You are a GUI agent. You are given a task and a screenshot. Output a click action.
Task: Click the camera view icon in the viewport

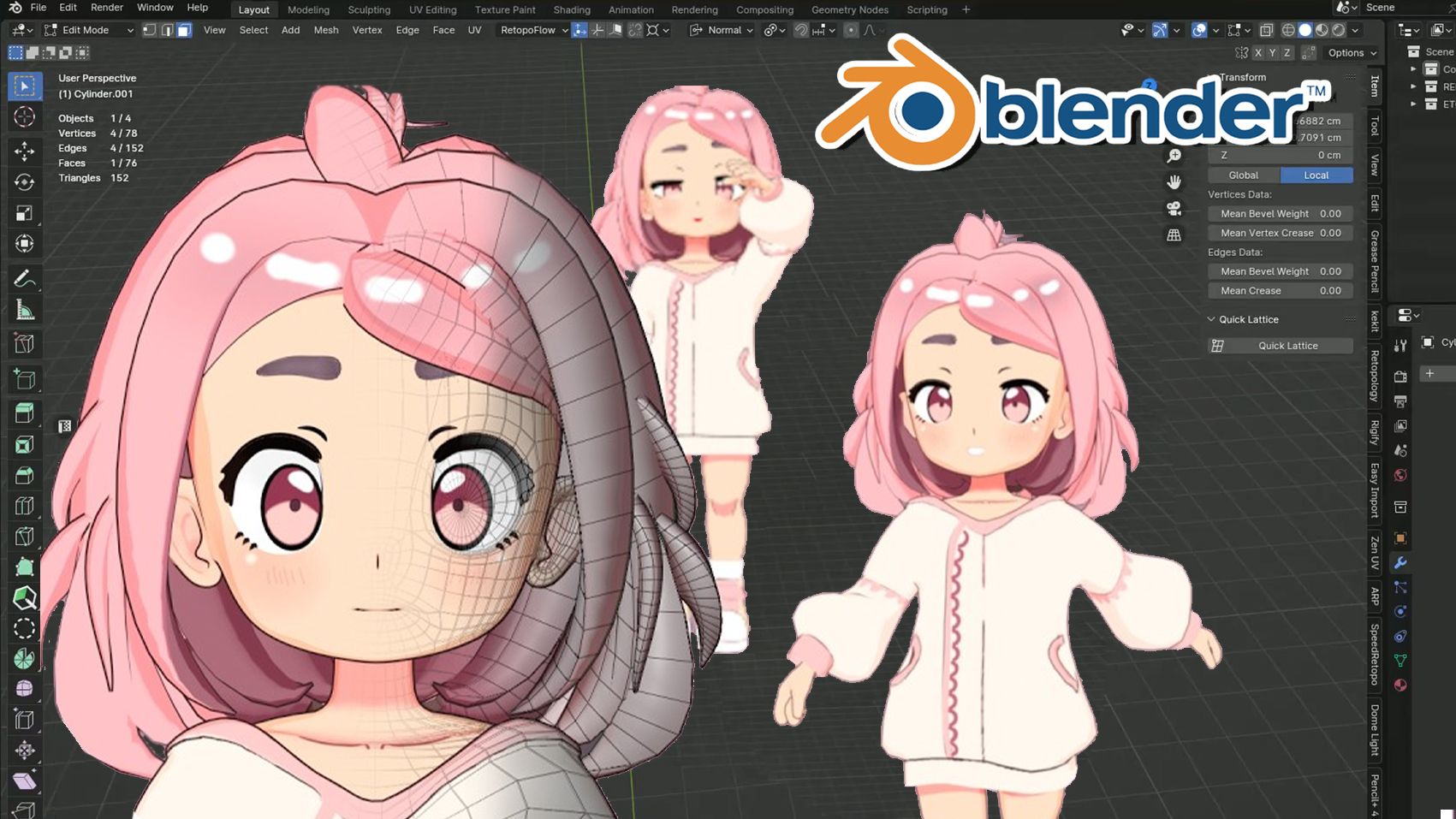[x=1174, y=206]
